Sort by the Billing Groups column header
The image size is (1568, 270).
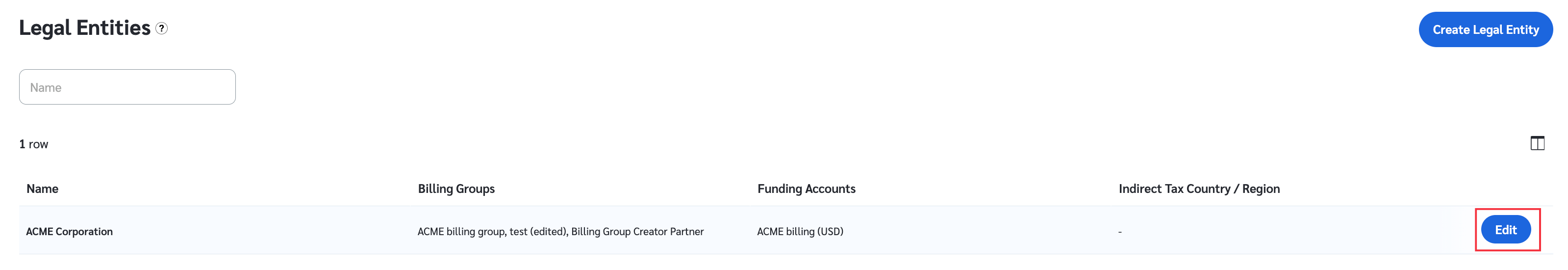456,189
